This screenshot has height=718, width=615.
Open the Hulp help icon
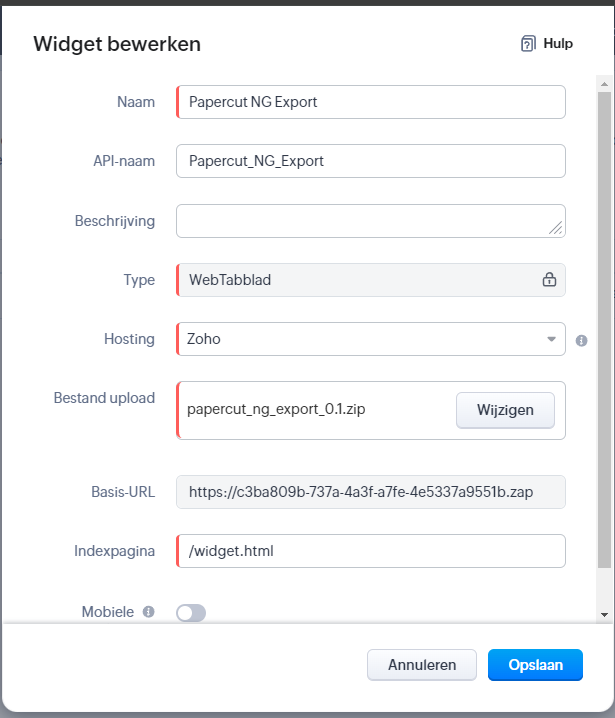[528, 44]
